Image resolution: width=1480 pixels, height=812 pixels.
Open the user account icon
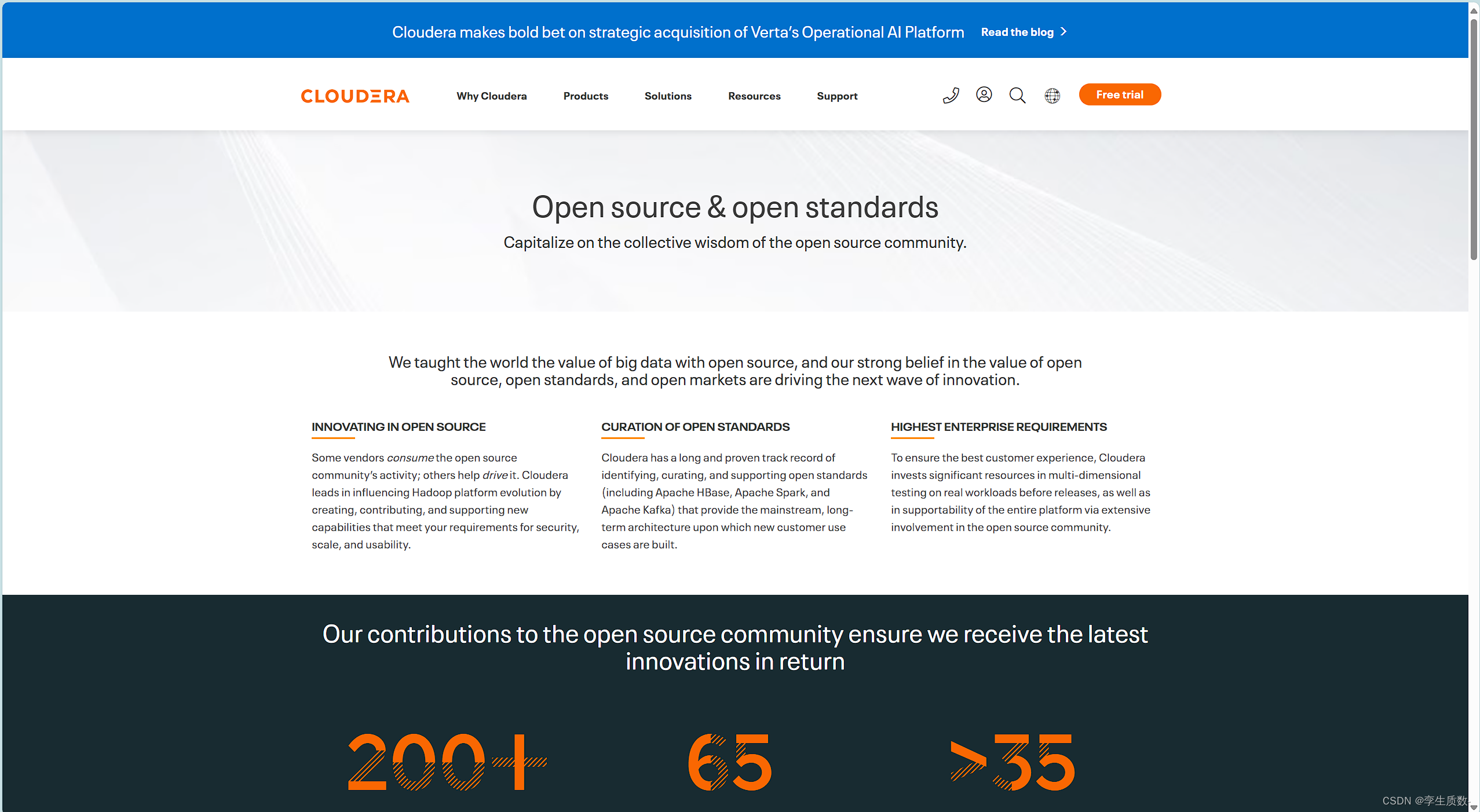point(984,94)
